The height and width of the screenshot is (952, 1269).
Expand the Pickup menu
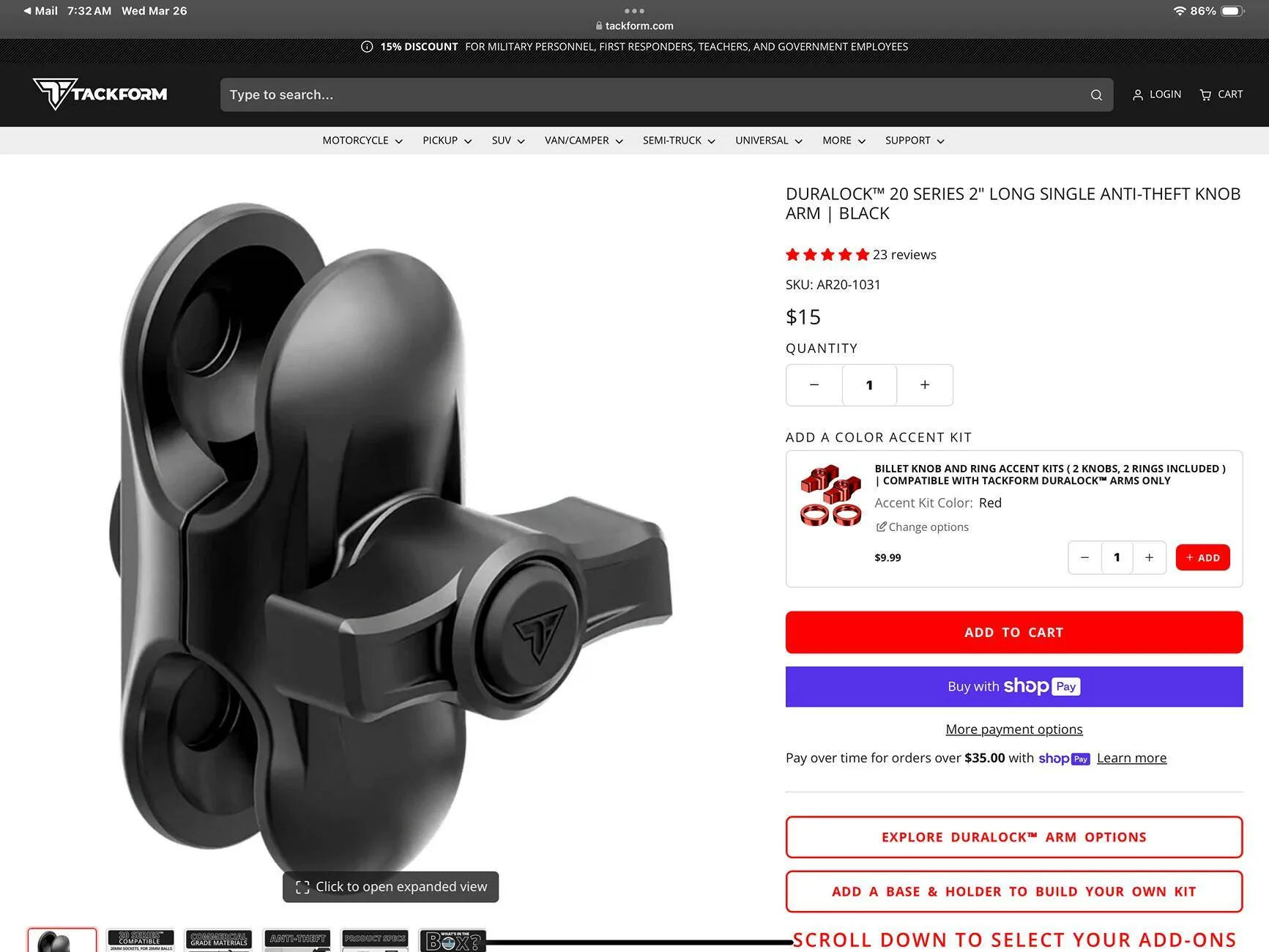[x=447, y=141]
